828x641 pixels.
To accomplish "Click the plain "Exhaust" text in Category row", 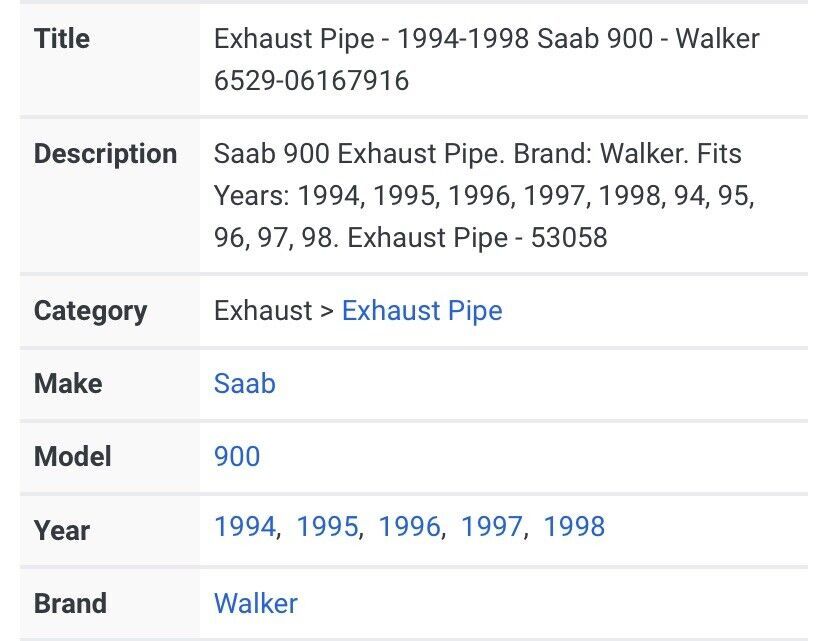I will point(262,310).
